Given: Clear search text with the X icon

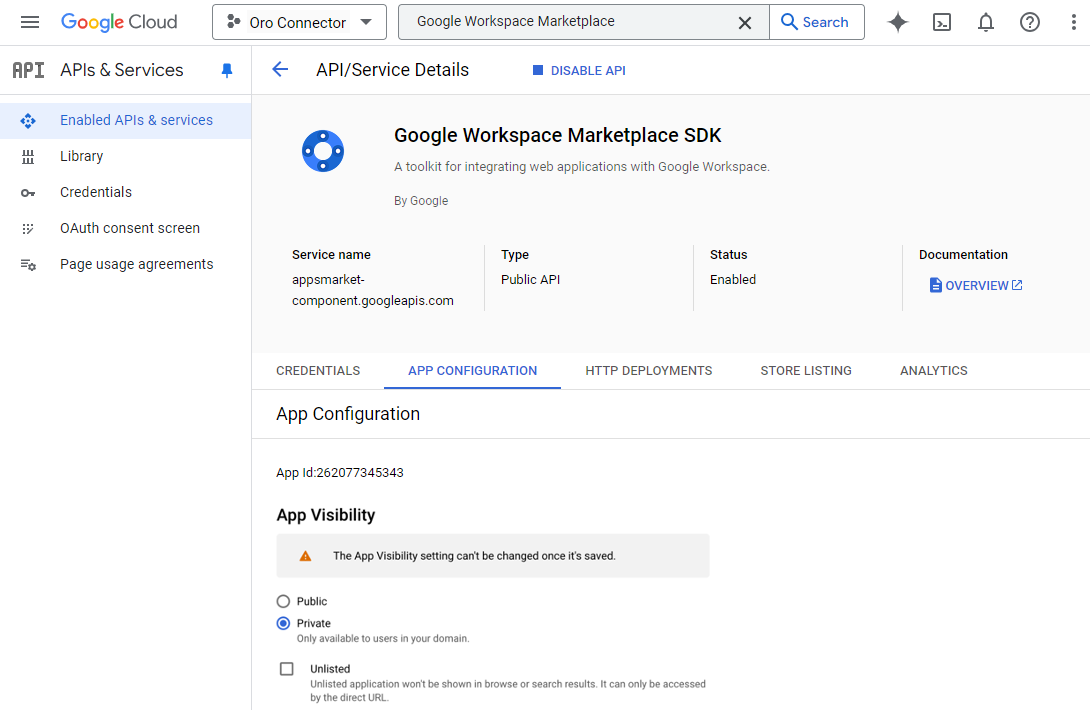Looking at the screenshot, I should pyautogui.click(x=745, y=22).
